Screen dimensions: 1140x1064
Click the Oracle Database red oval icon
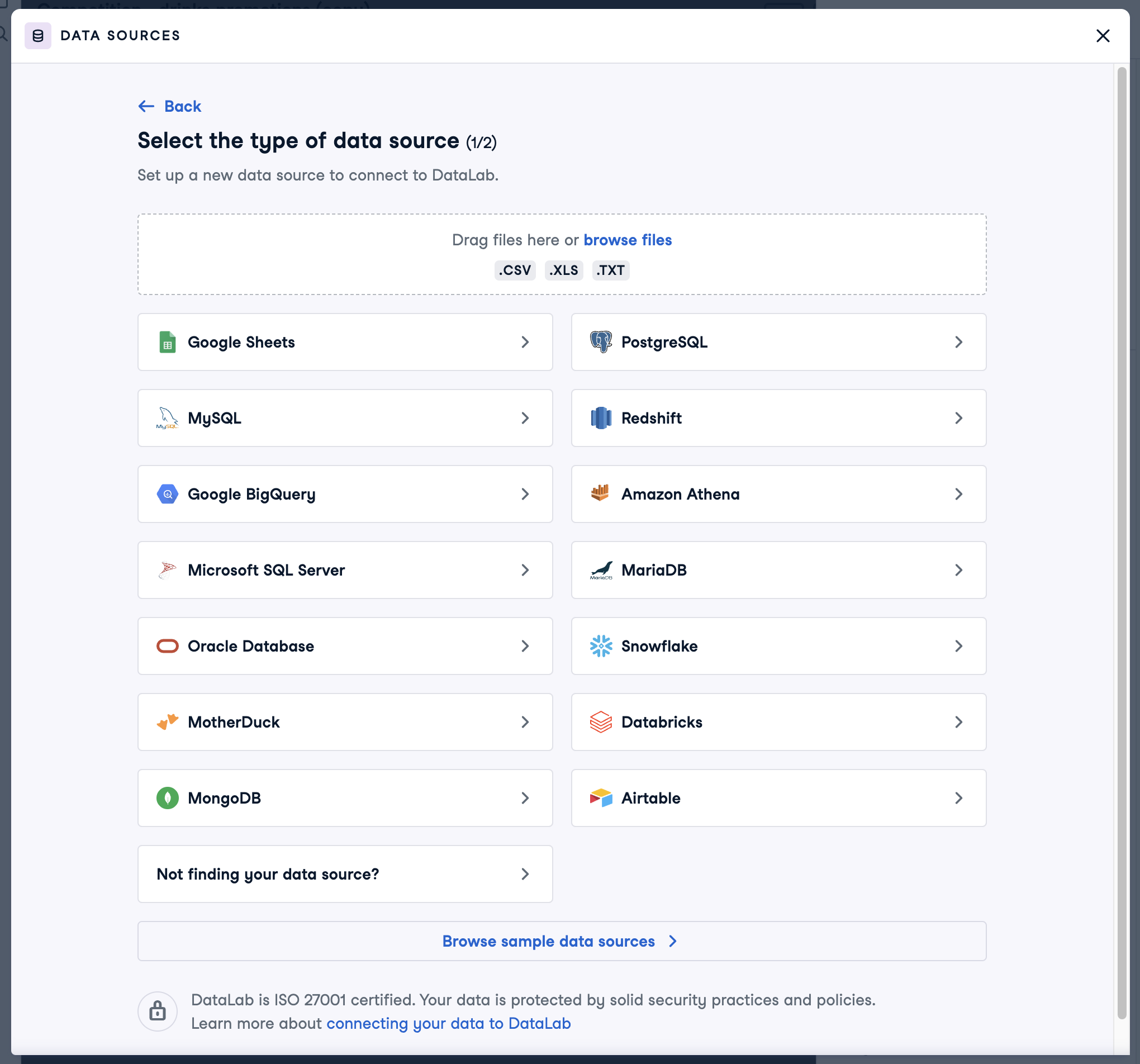point(168,647)
